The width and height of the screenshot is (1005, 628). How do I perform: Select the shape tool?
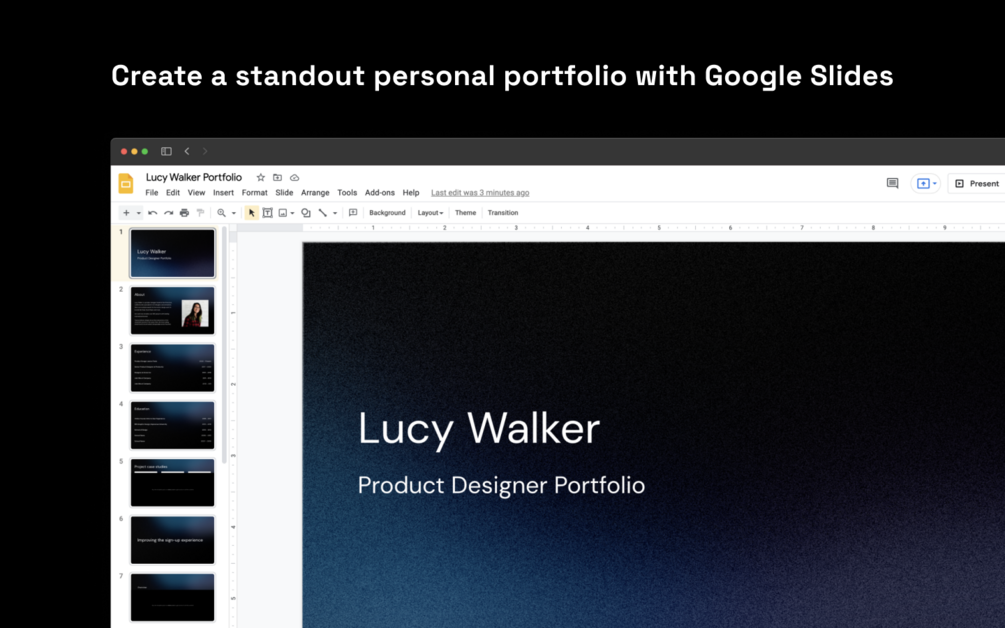(x=306, y=213)
